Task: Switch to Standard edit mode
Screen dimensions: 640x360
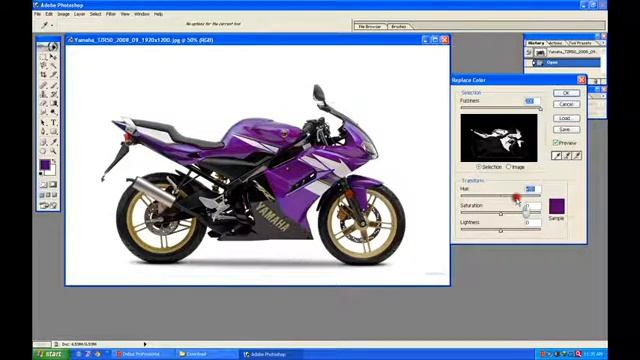Action: pyautogui.click(x=43, y=184)
